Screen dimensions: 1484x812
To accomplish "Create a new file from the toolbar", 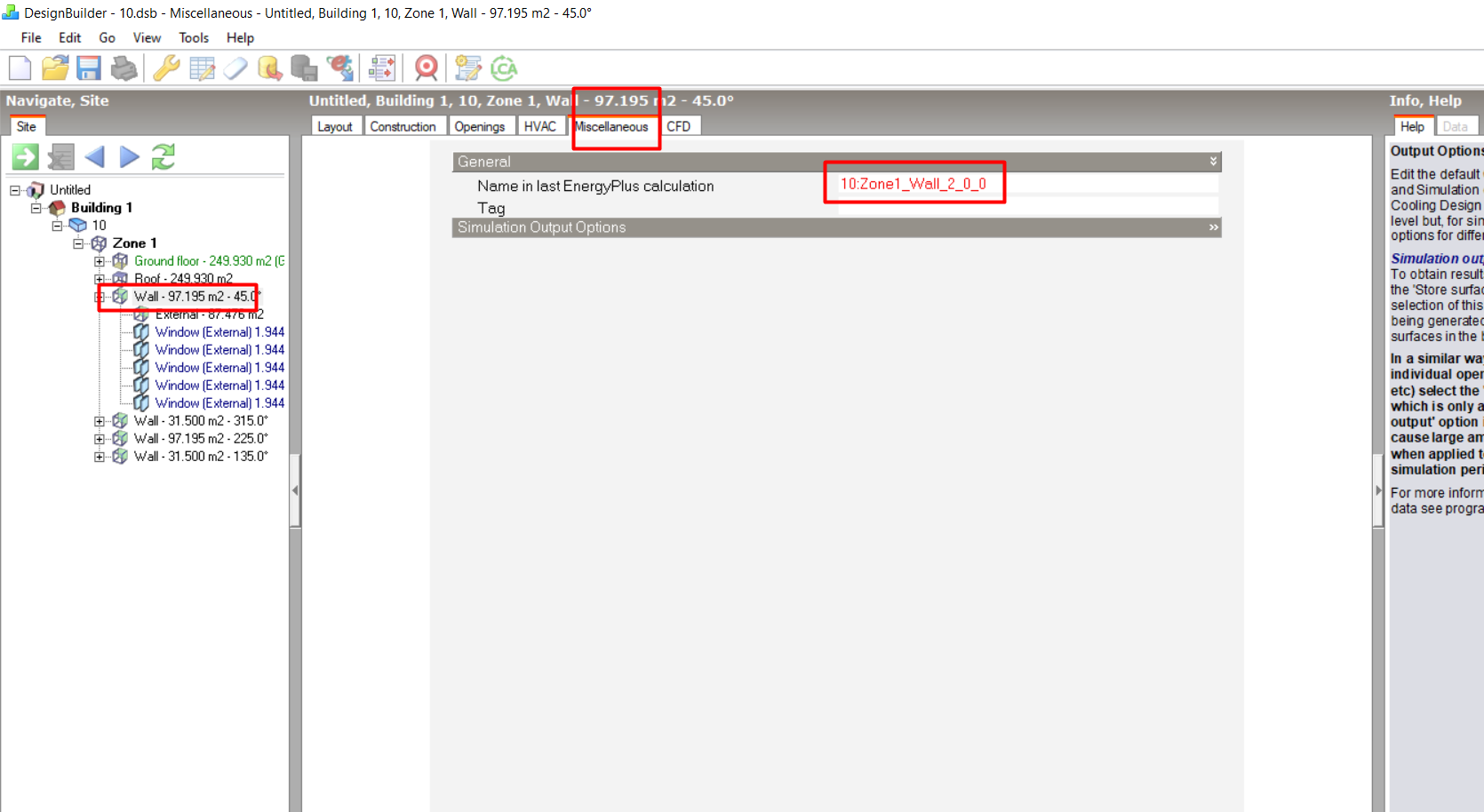I will 20,68.
